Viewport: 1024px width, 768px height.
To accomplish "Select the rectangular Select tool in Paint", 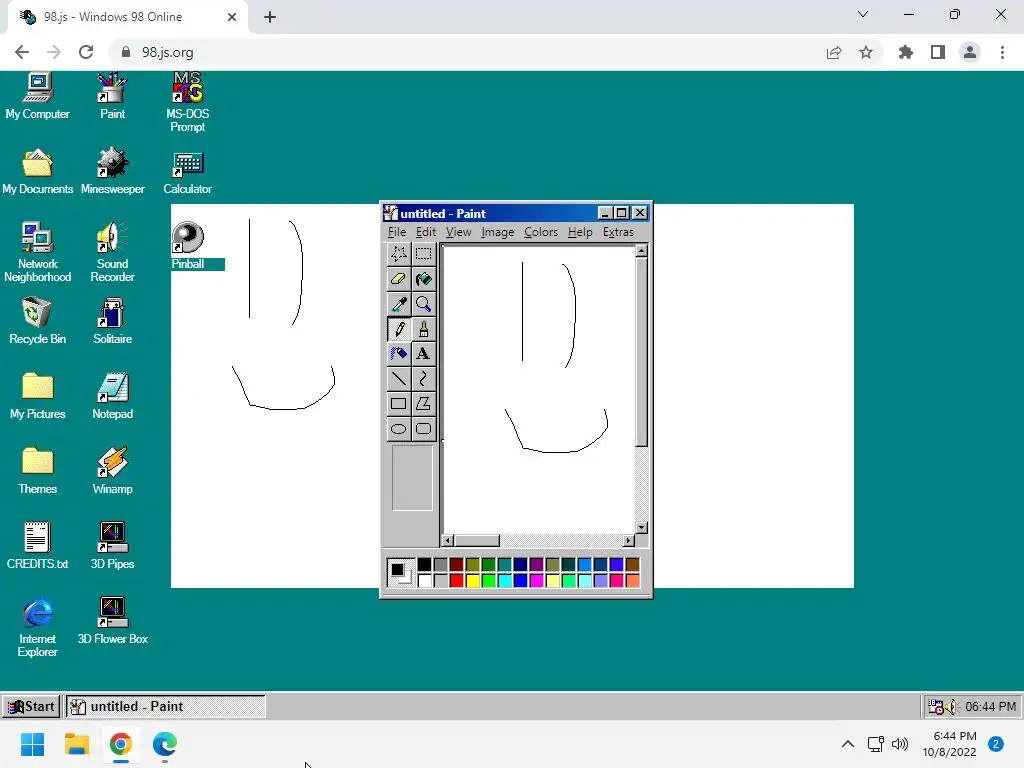I will point(423,253).
